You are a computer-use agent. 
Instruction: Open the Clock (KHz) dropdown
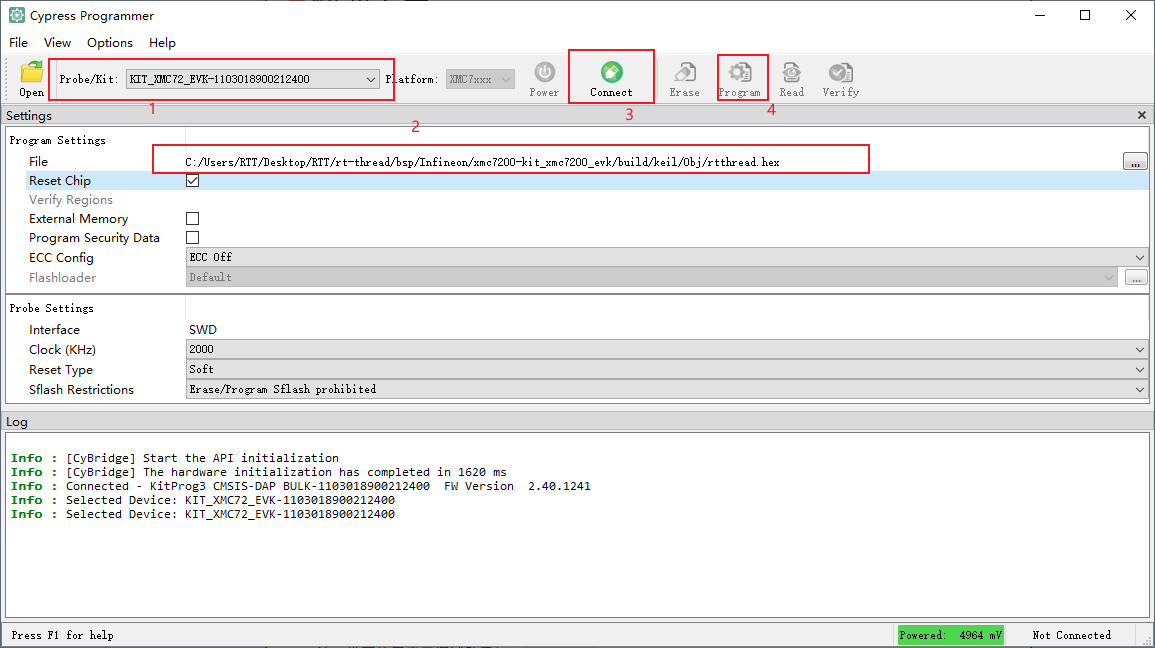(x=666, y=350)
